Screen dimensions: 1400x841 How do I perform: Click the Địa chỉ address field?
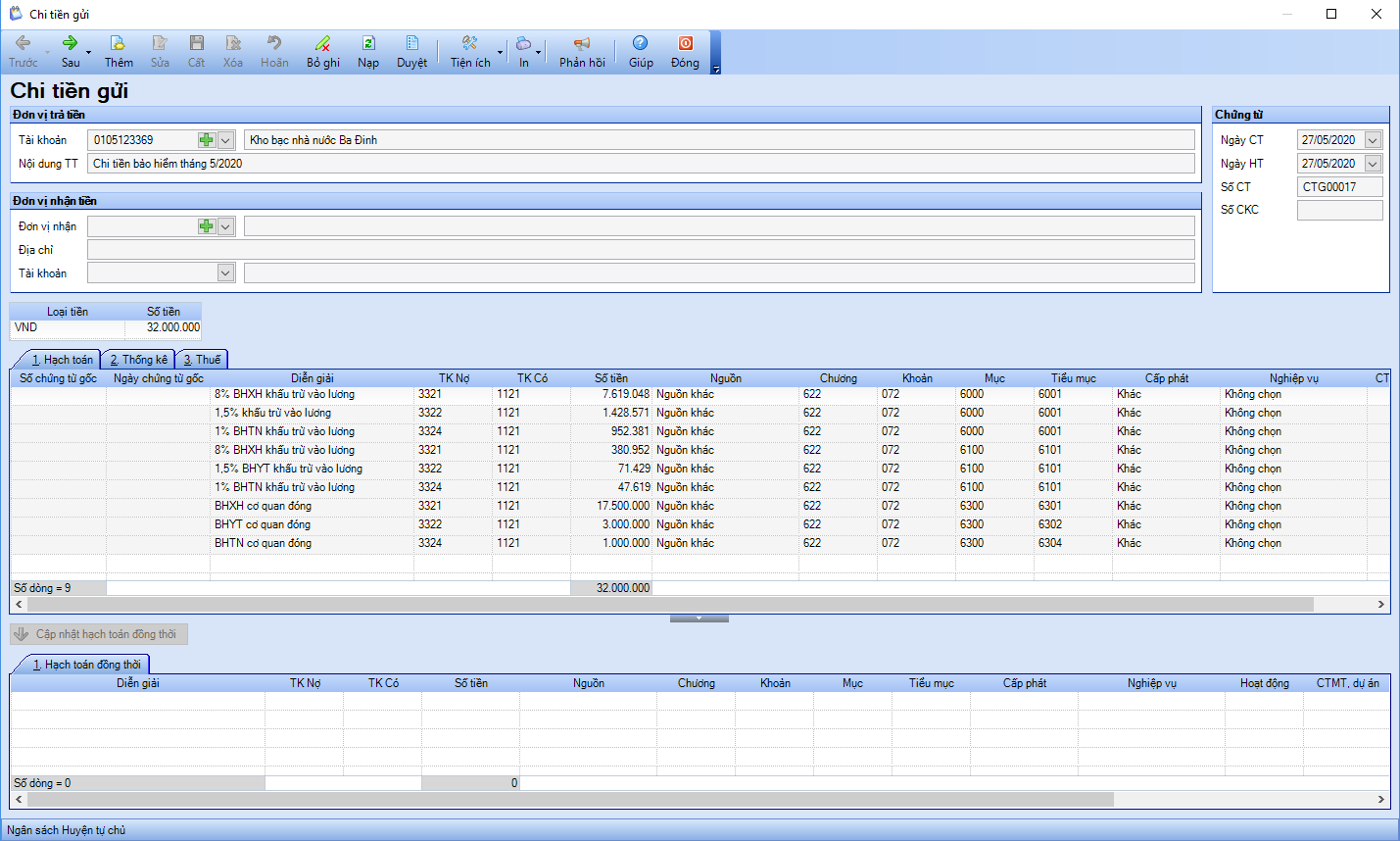(x=641, y=250)
